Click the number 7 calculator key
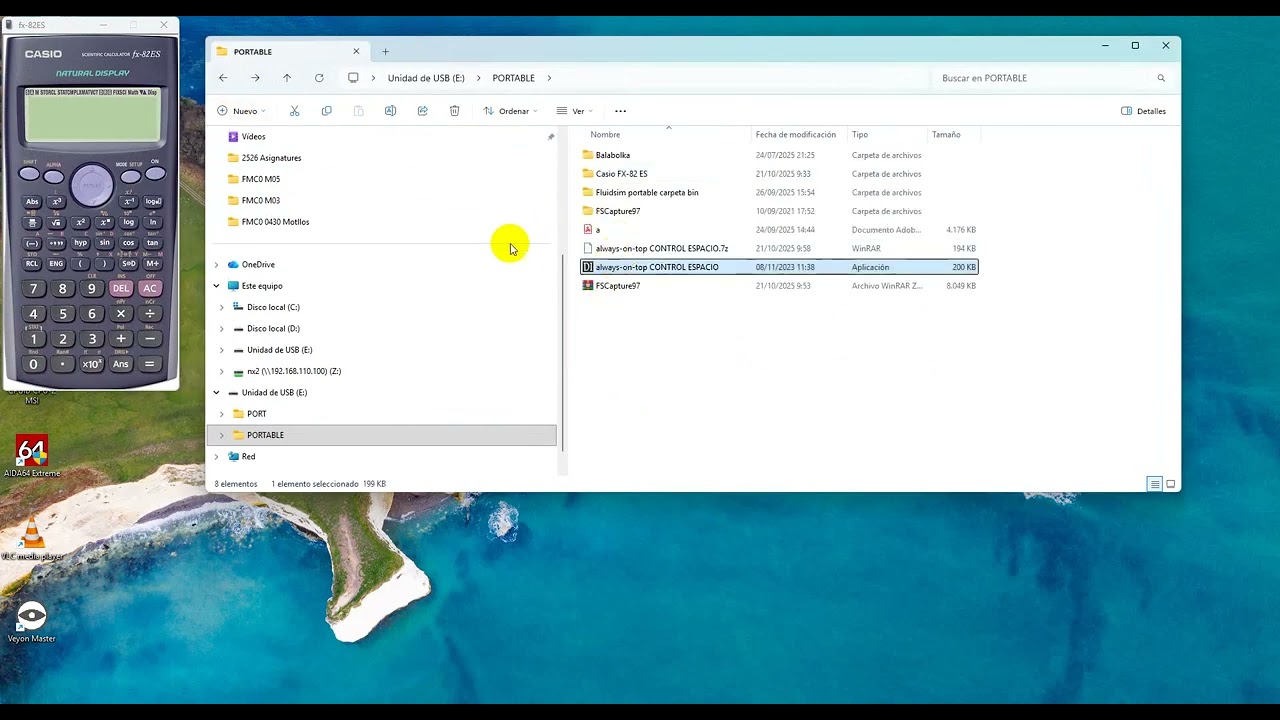 pyautogui.click(x=33, y=289)
